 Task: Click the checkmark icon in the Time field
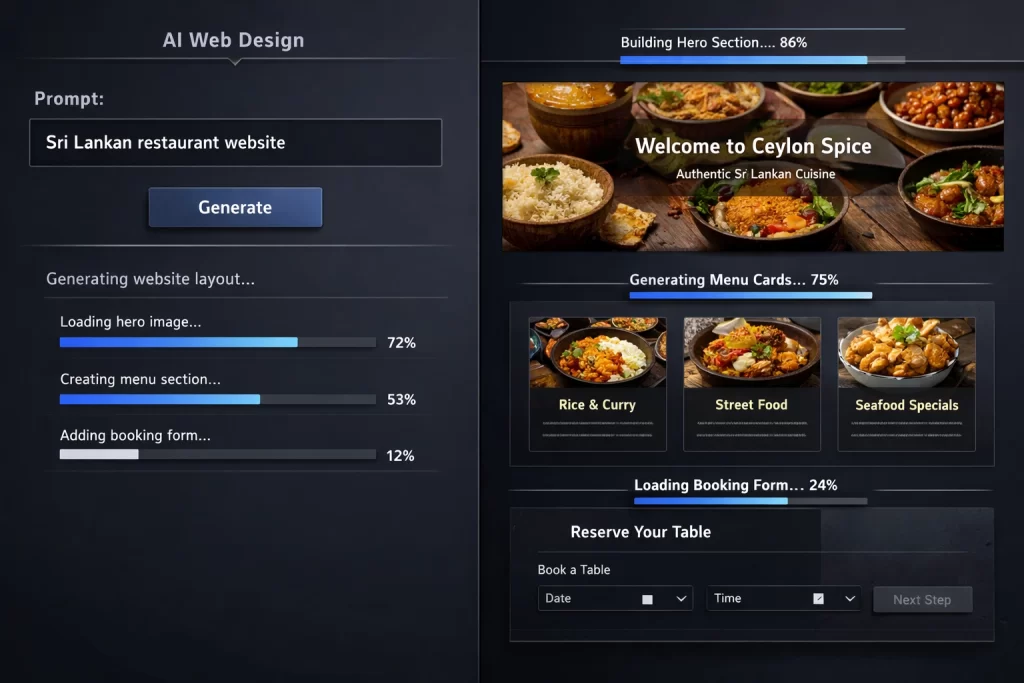[x=818, y=599]
